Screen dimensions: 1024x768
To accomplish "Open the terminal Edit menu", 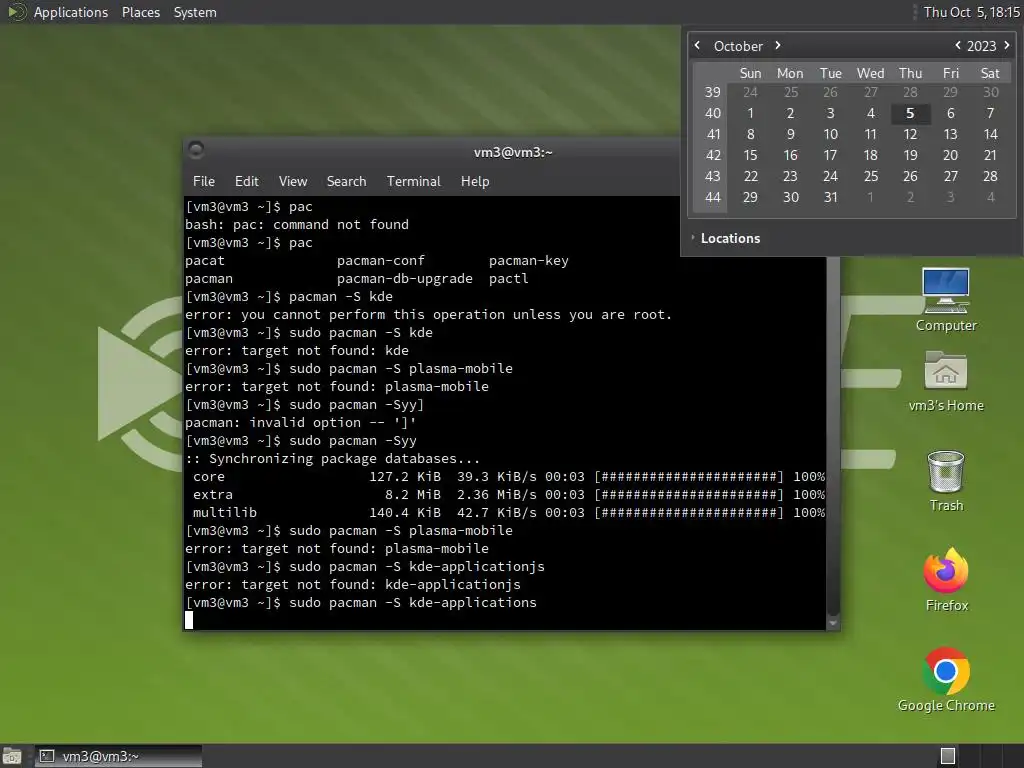I will click(x=246, y=181).
